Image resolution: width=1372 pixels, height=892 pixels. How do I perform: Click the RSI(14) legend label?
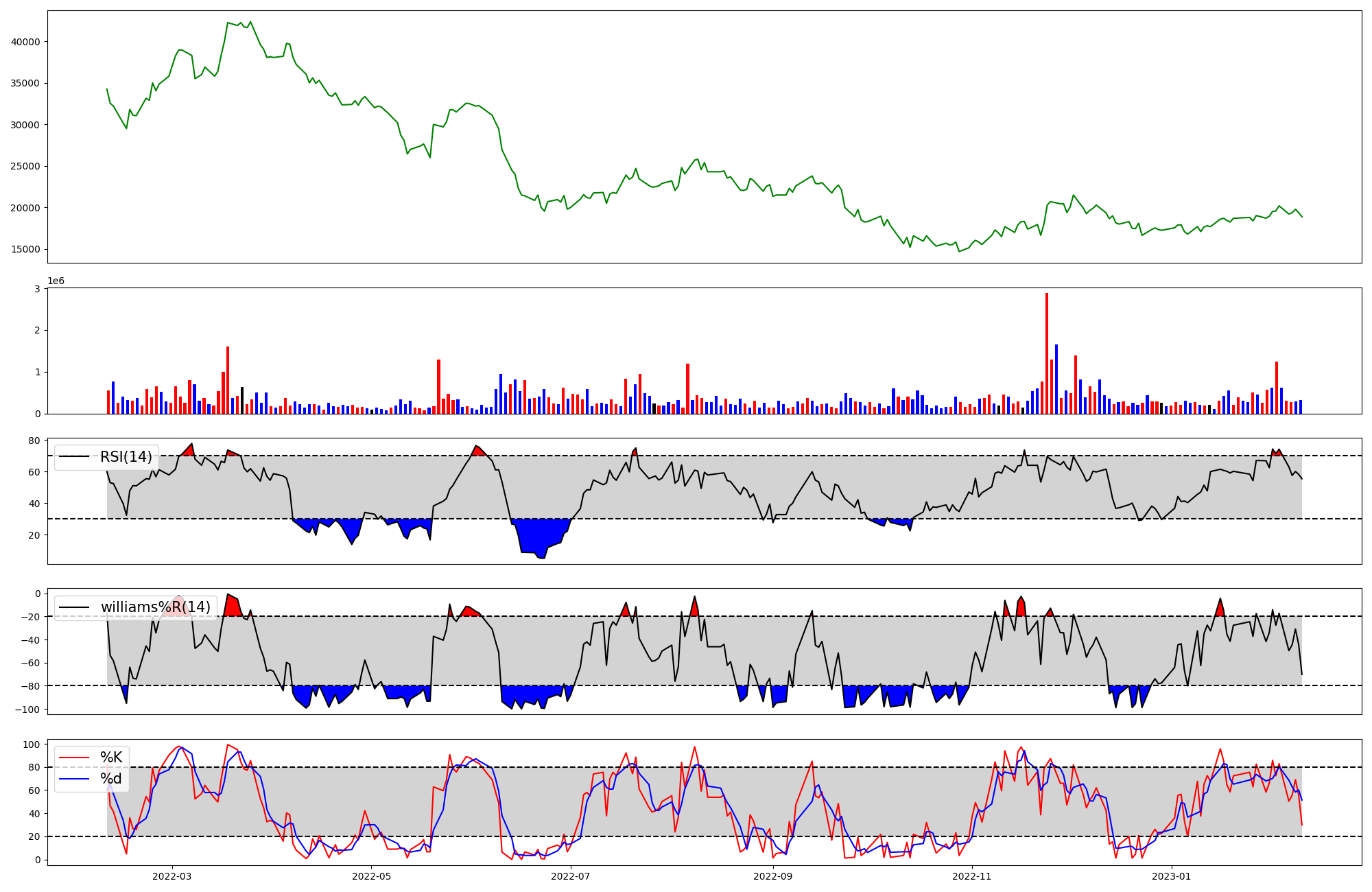[x=126, y=457]
